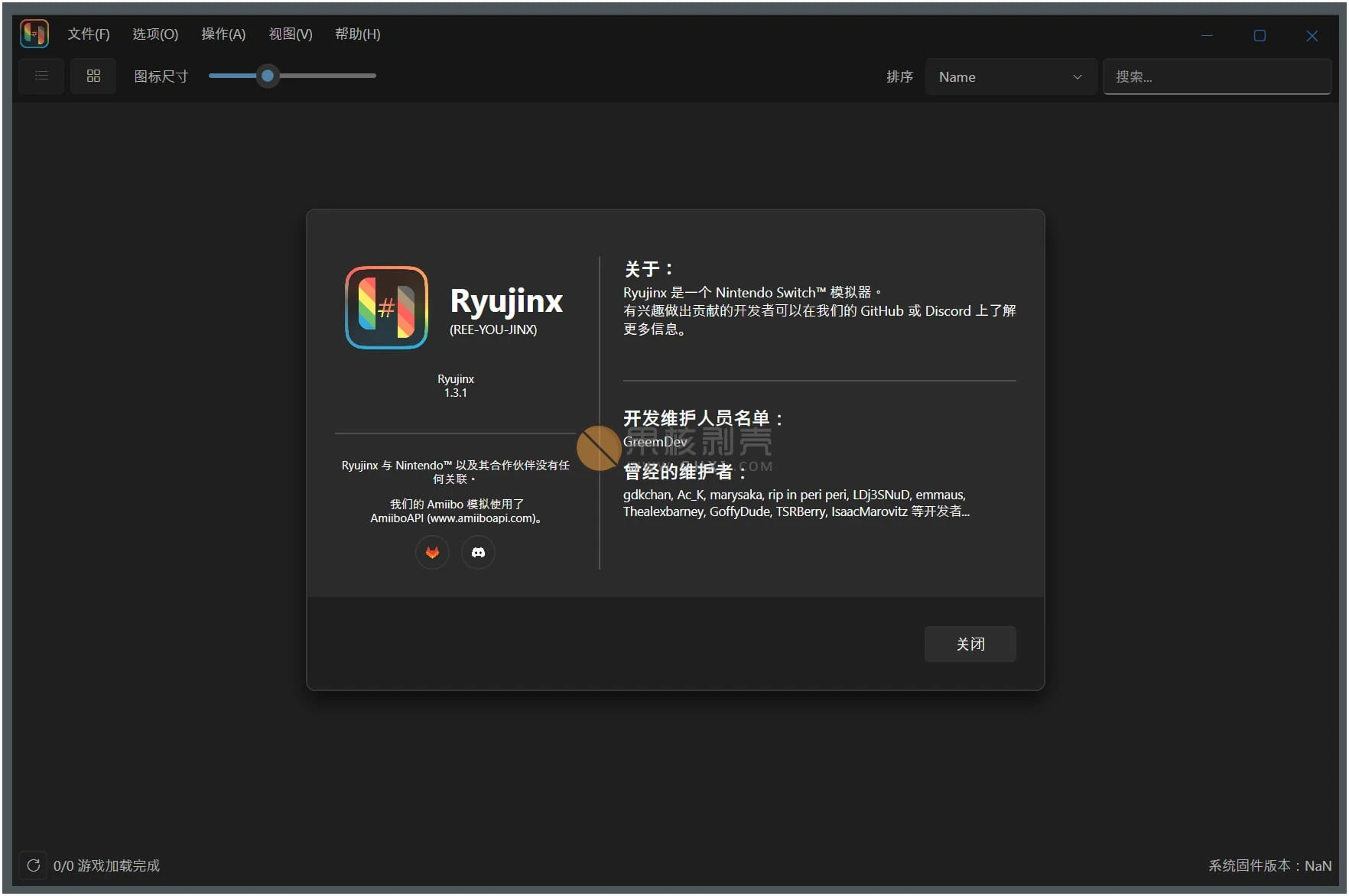Open the Name sorting dropdown

pyautogui.click(x=1011, y=76)
